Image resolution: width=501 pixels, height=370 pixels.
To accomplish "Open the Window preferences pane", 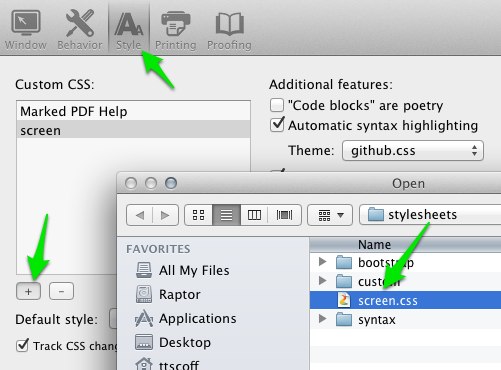I will coord(26,29).
